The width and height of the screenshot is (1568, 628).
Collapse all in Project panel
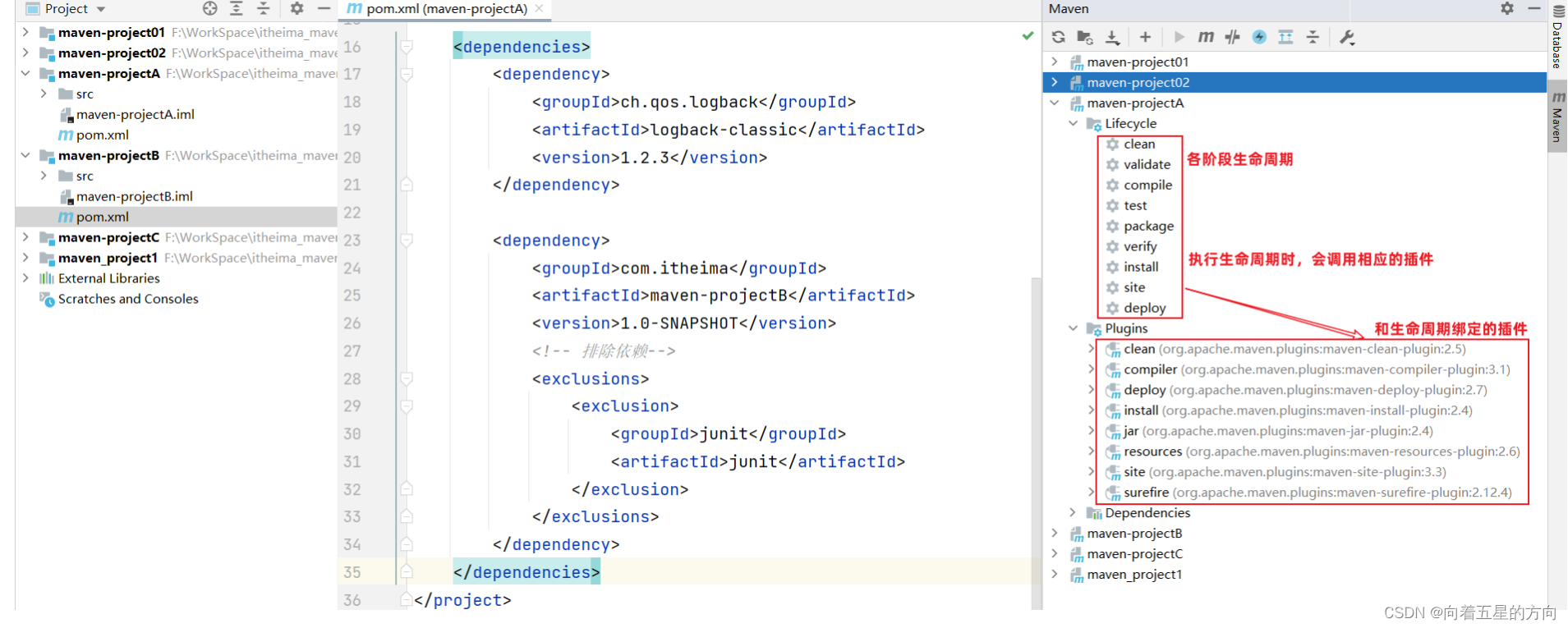tap(264, 8)
